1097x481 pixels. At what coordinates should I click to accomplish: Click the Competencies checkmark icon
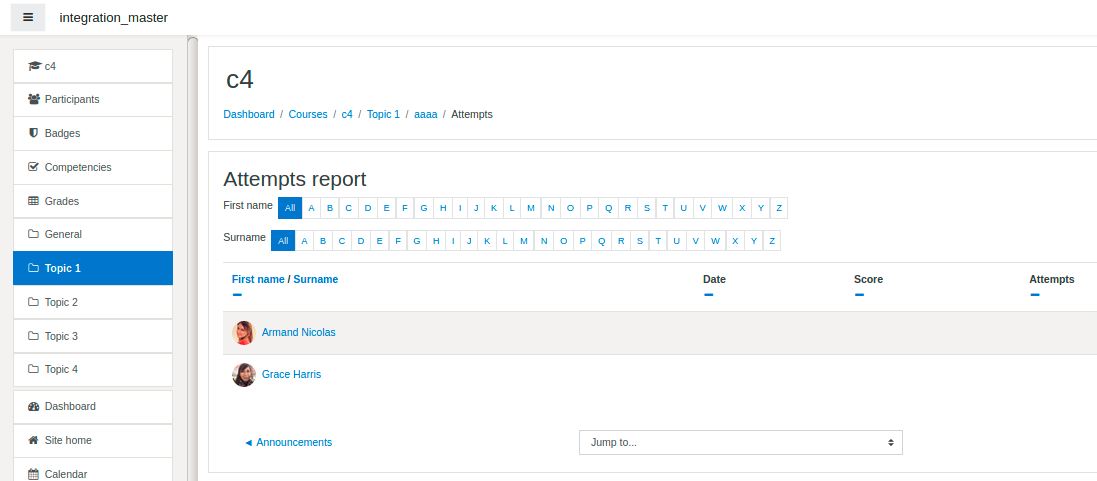click(x=34, y=167)
